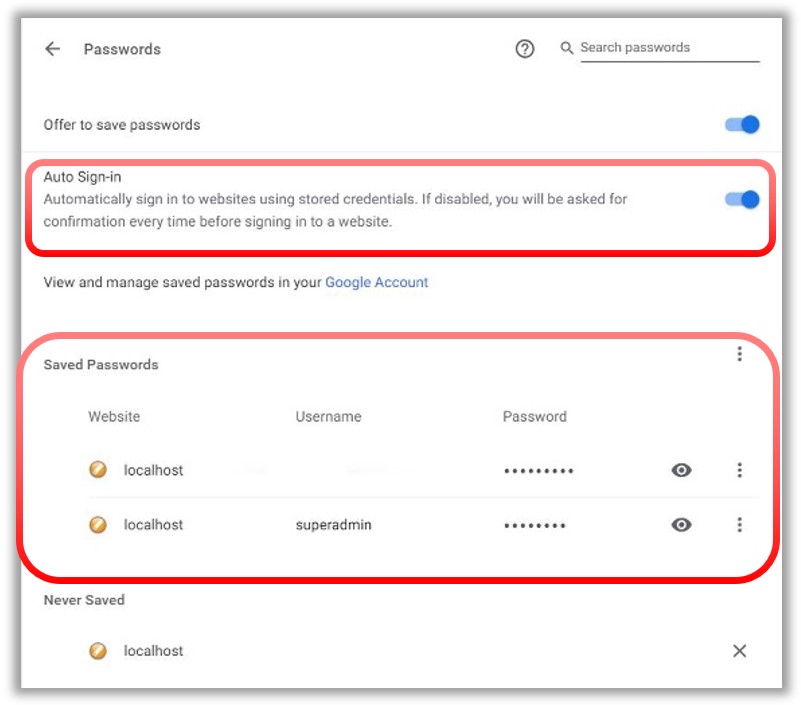
Task: Click the search magnifier icon
Action: (x=567, y=48)
